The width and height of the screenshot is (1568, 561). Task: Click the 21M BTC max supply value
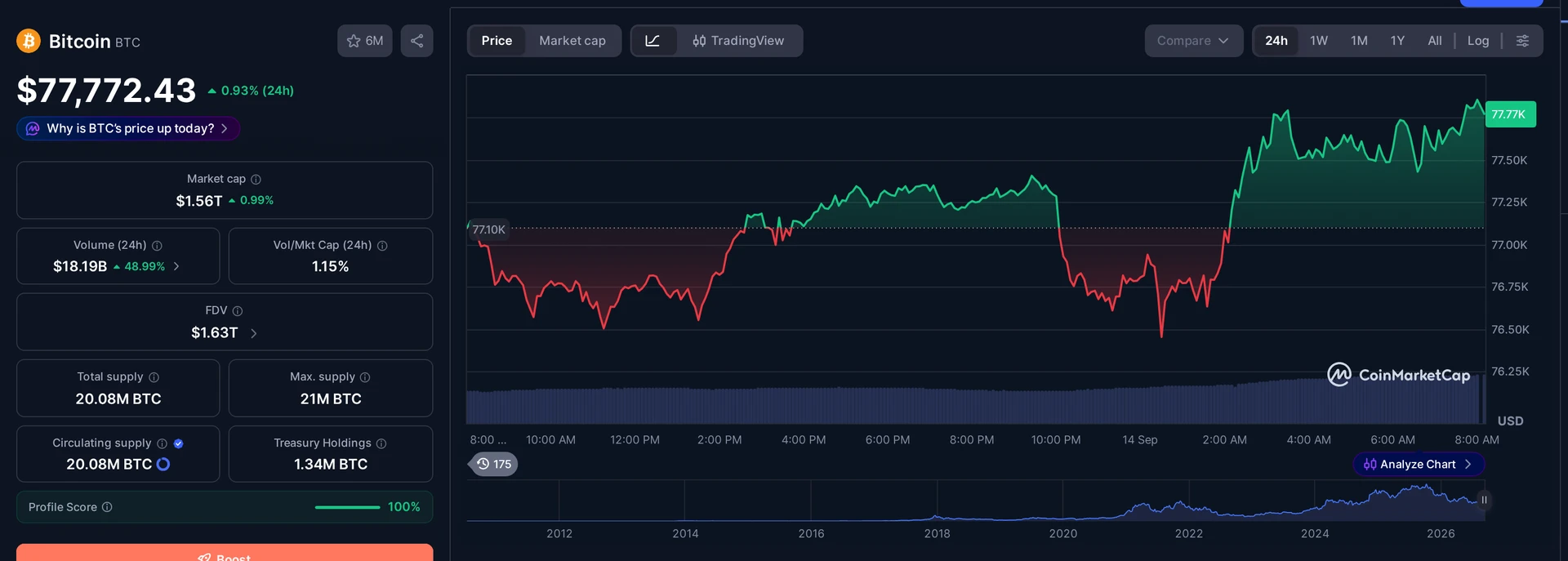coord(331,398)
